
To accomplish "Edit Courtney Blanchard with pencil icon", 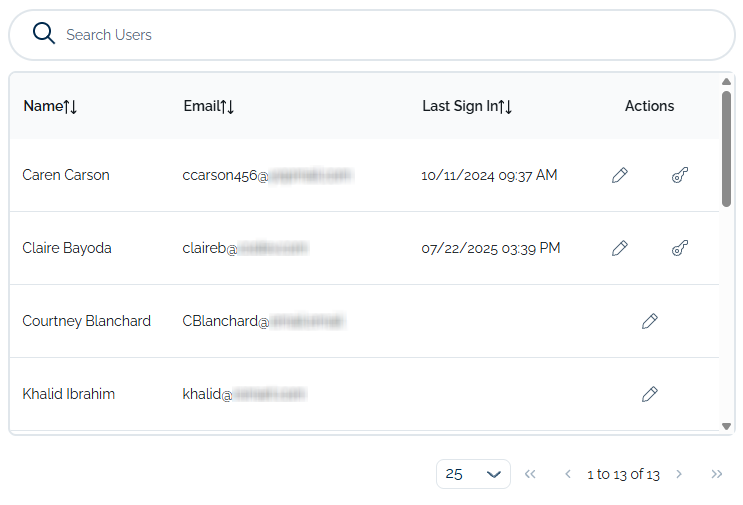I will (x=650, y=321).
